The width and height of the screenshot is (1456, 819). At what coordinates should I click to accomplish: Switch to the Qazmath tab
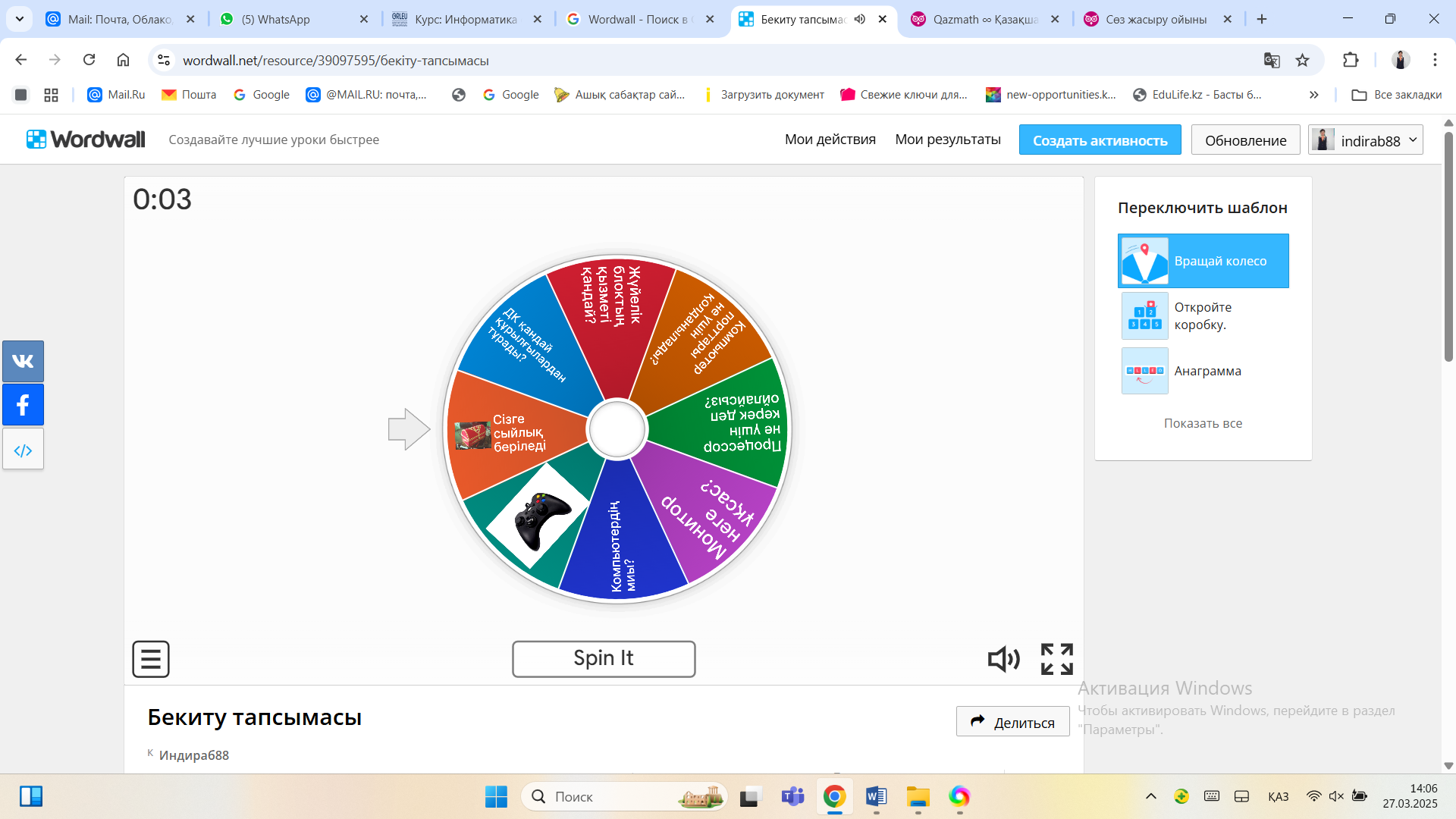point(984,19)
